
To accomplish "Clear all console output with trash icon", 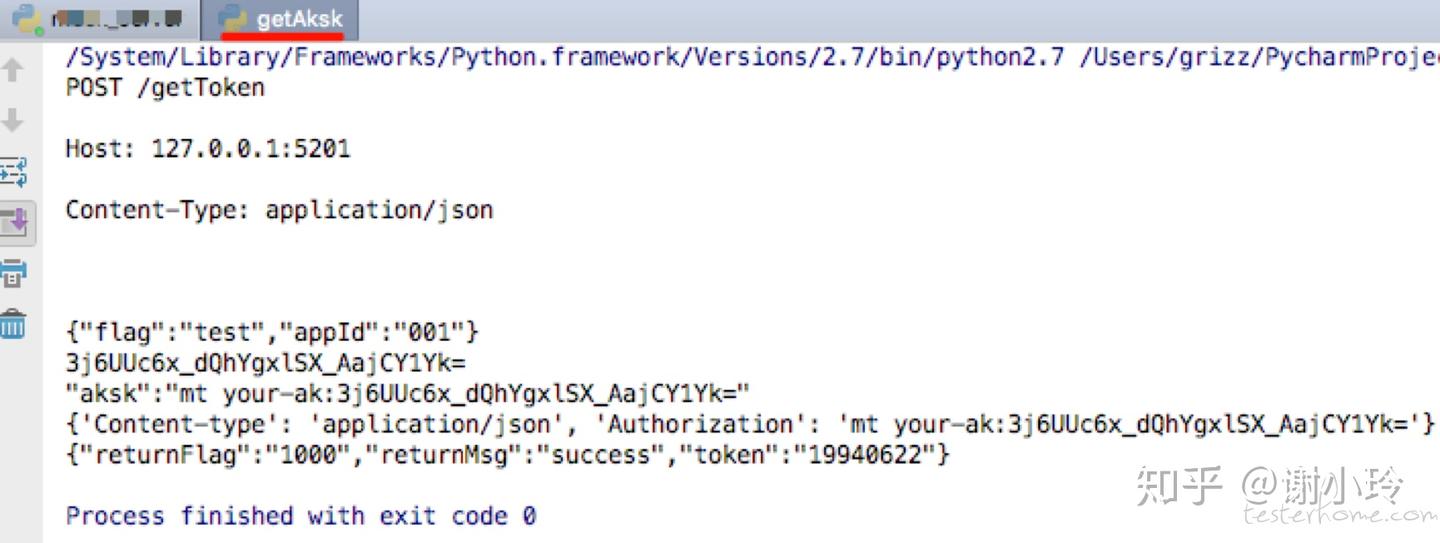I will pyautogui.click(x=13, y=324).
